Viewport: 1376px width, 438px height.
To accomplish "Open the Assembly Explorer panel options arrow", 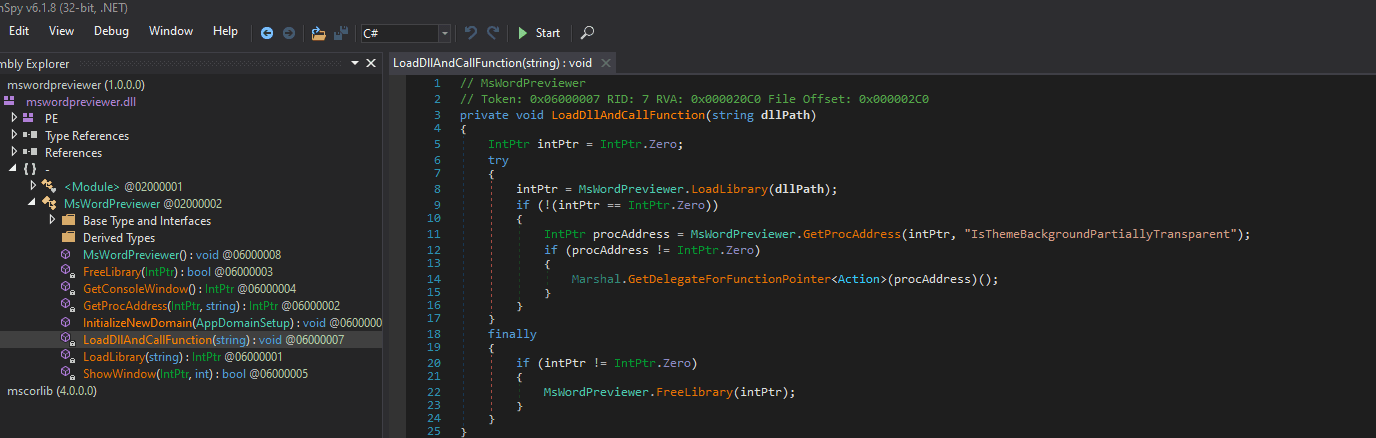I will pos(356,64).
